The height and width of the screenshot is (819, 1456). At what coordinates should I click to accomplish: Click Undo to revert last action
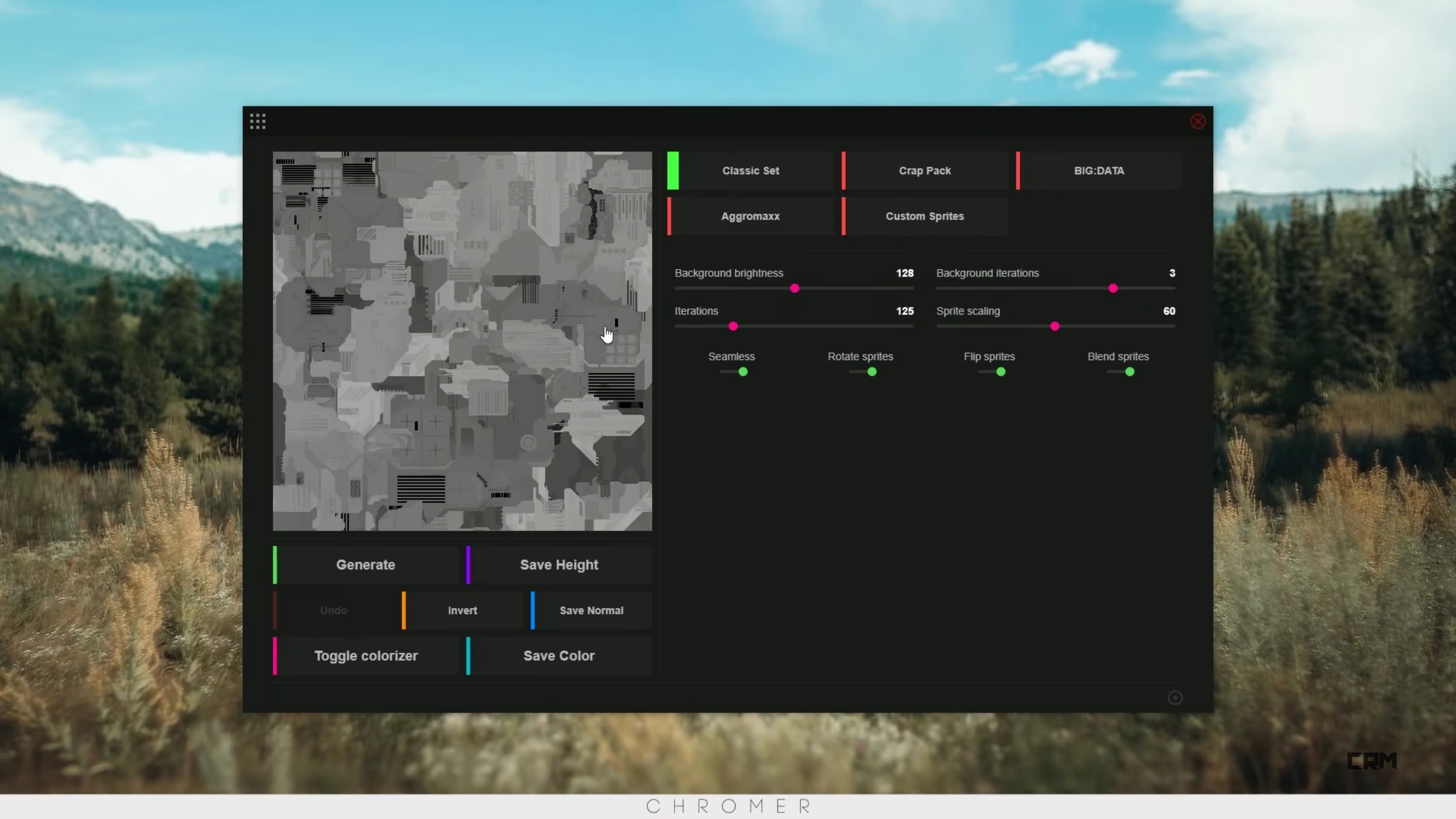[333, 610]
